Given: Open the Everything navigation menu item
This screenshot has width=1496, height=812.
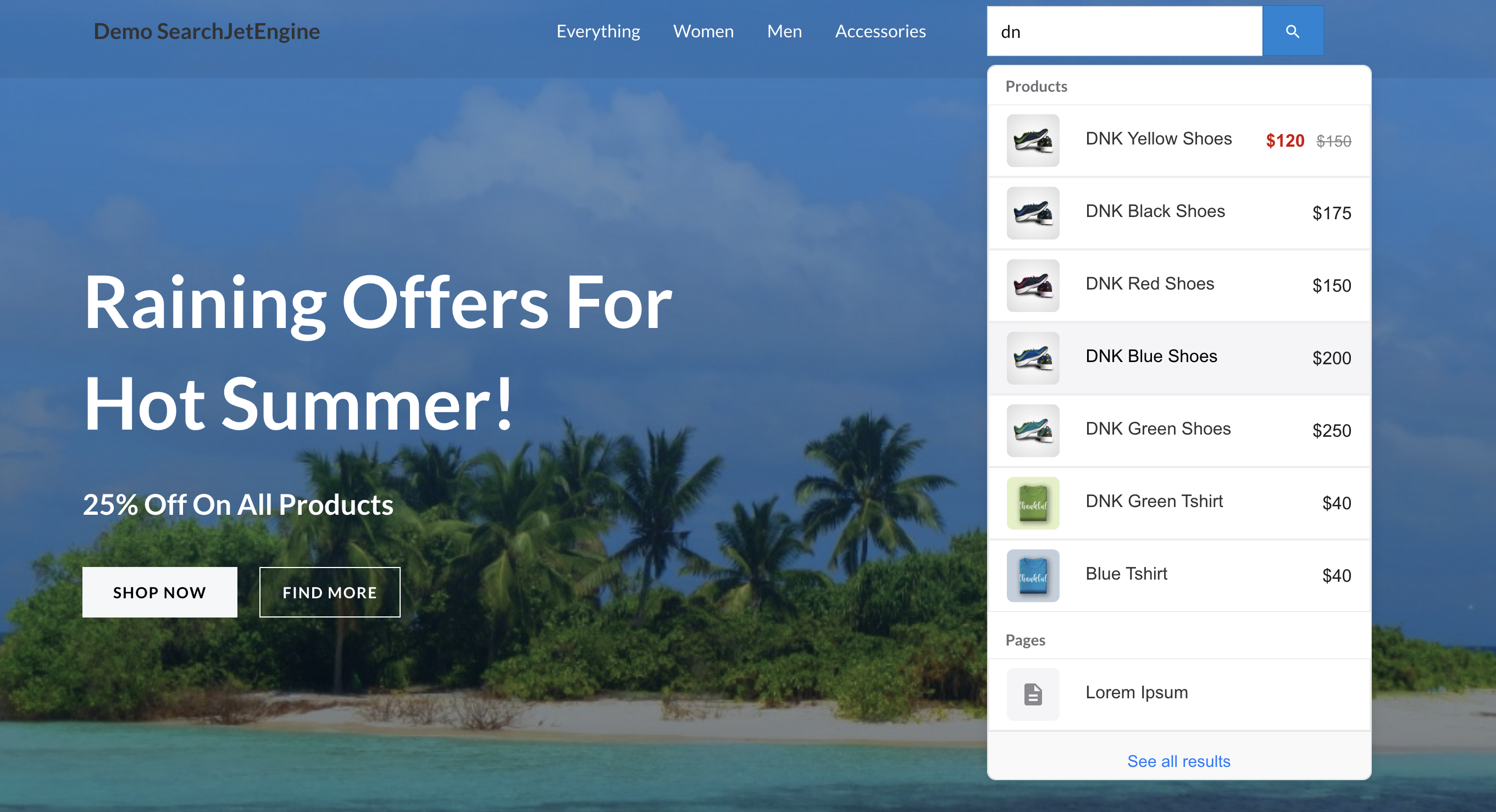Looking at the screenshot, I should coord(598,31).
